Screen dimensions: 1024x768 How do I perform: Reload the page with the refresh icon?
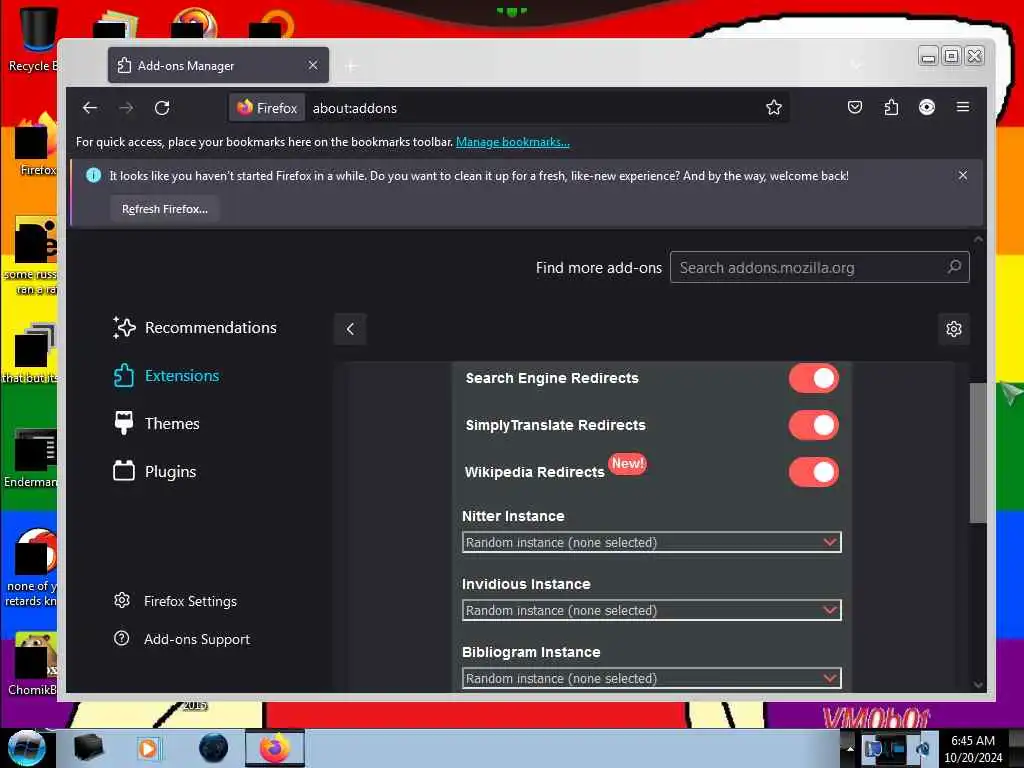[x=162, y=108]
